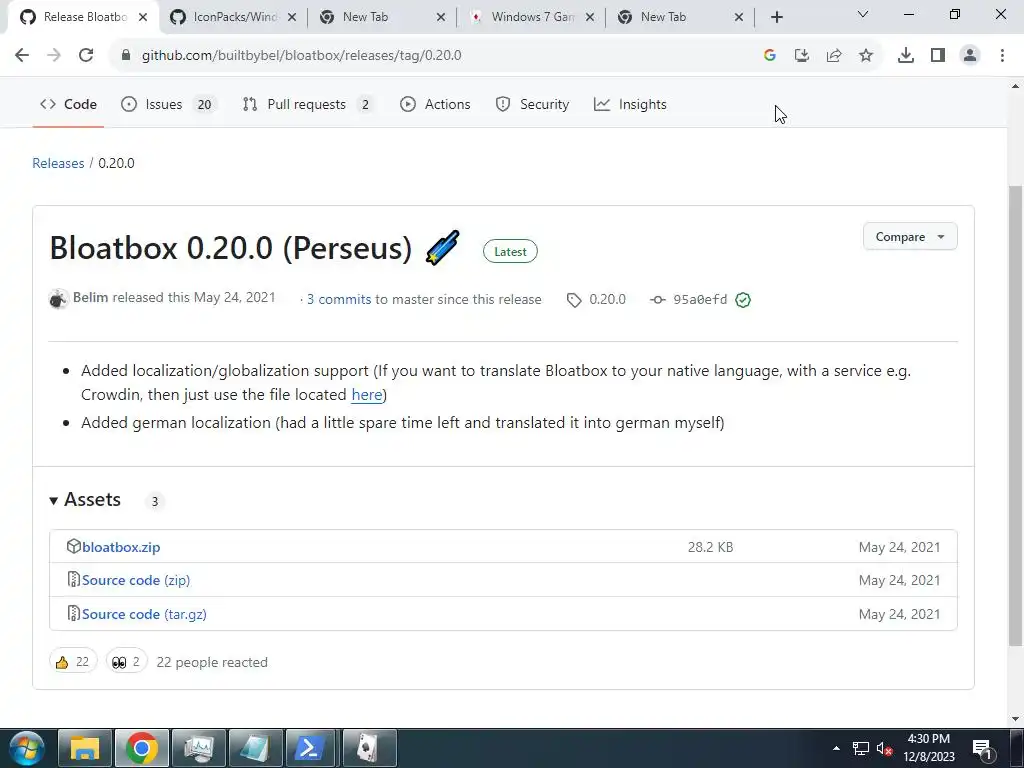
Task: Open PowerShell from the taskbar
Action: 312,748
